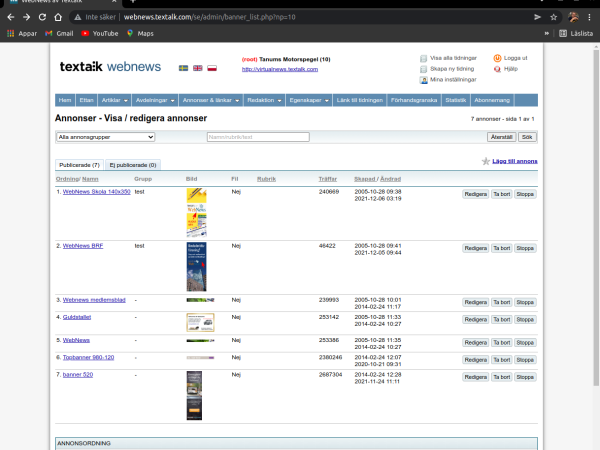Image resolution: width=600 pixels, height=450 pixels.
Task: Click the share page icon in address bar
Action: click(x=537, y=17)
